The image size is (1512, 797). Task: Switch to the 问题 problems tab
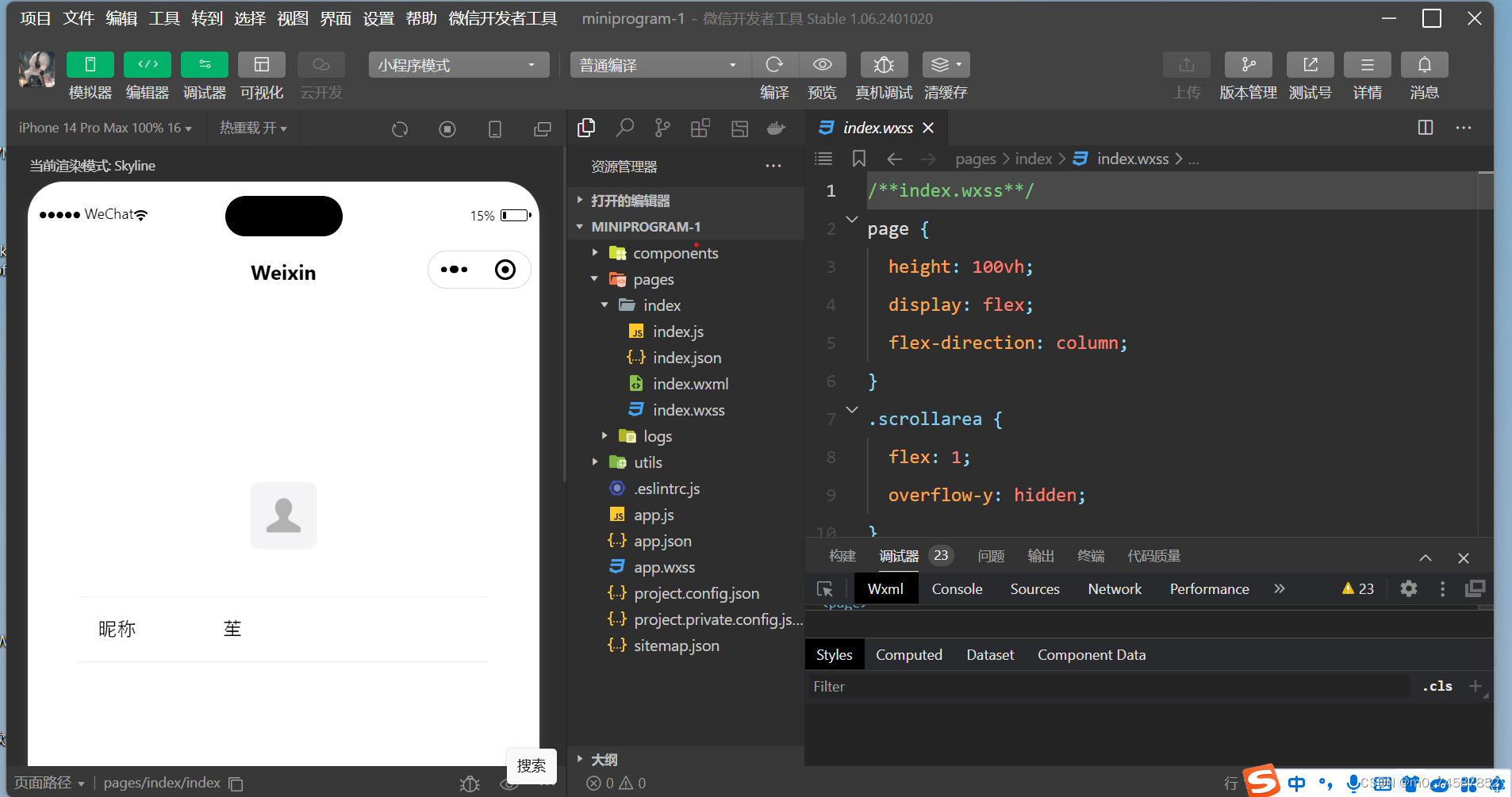[992, 556]
